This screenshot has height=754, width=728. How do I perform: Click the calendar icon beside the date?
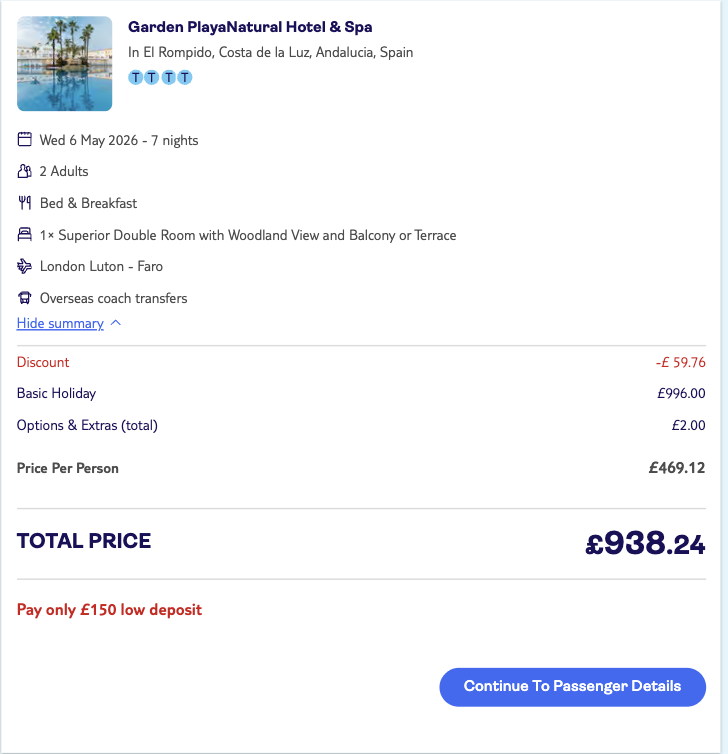click(25, 140)
